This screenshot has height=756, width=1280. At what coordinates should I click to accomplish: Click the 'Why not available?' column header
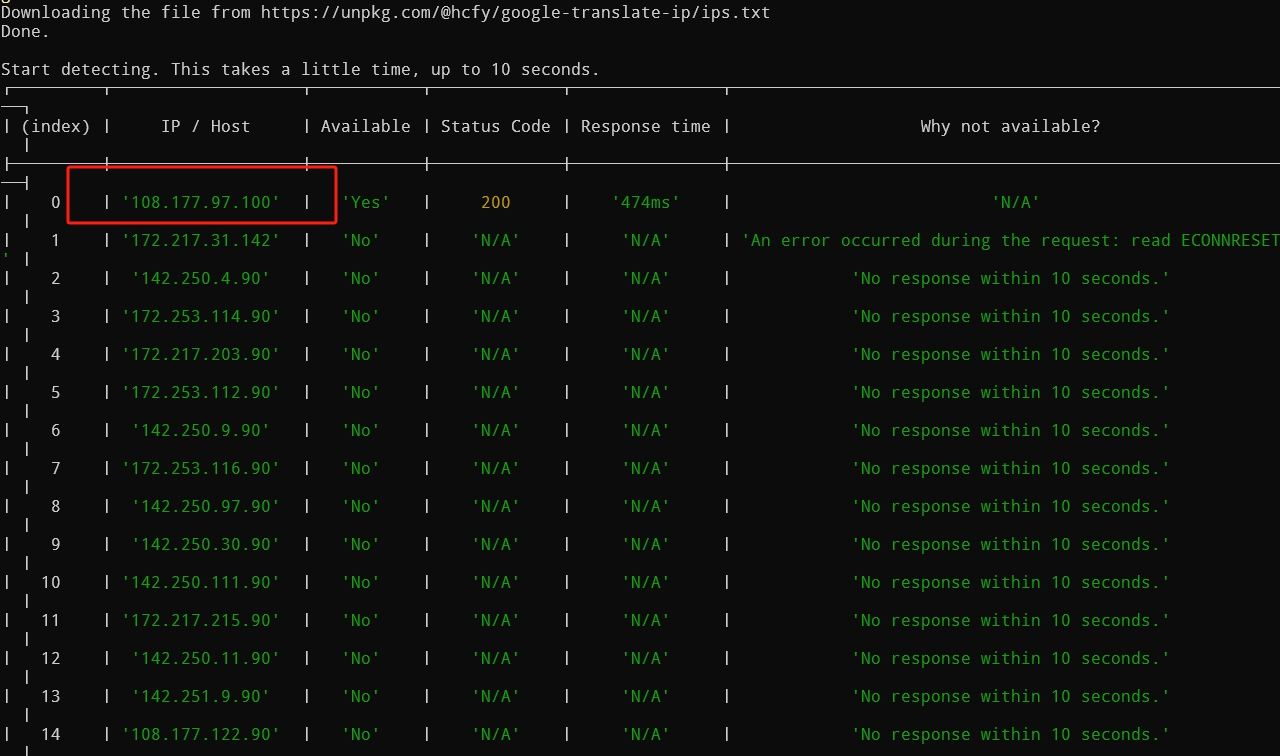(1010, 126)
